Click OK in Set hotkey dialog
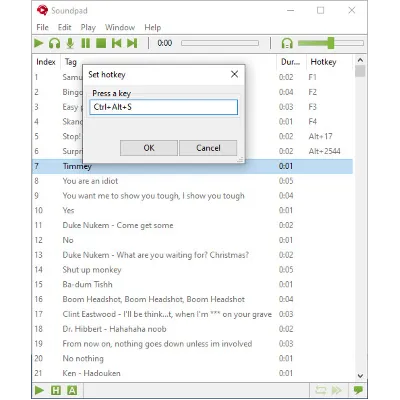The image size is (400, 400). pyautogui.click(x=149, y=148)
